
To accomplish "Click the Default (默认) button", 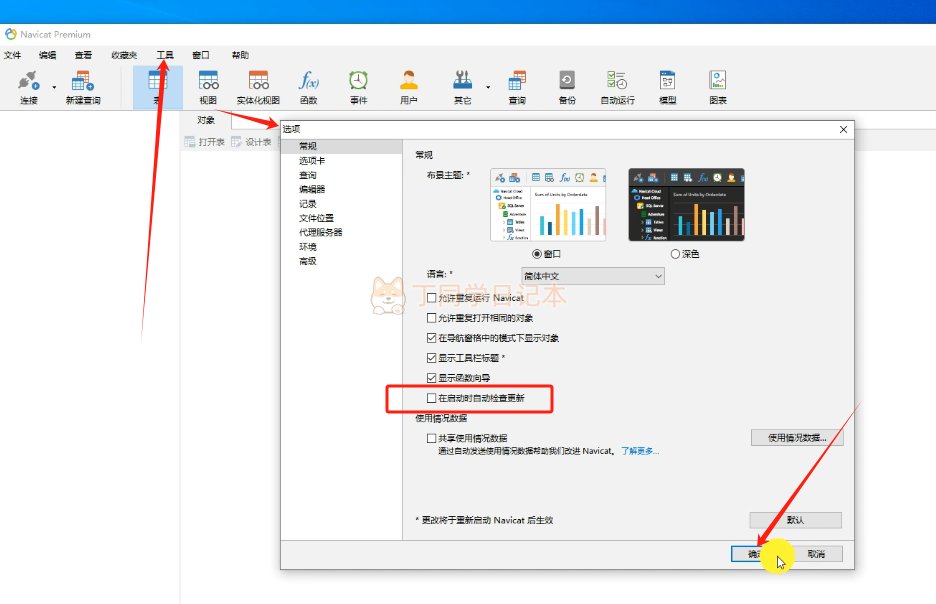I will point(795,520).
